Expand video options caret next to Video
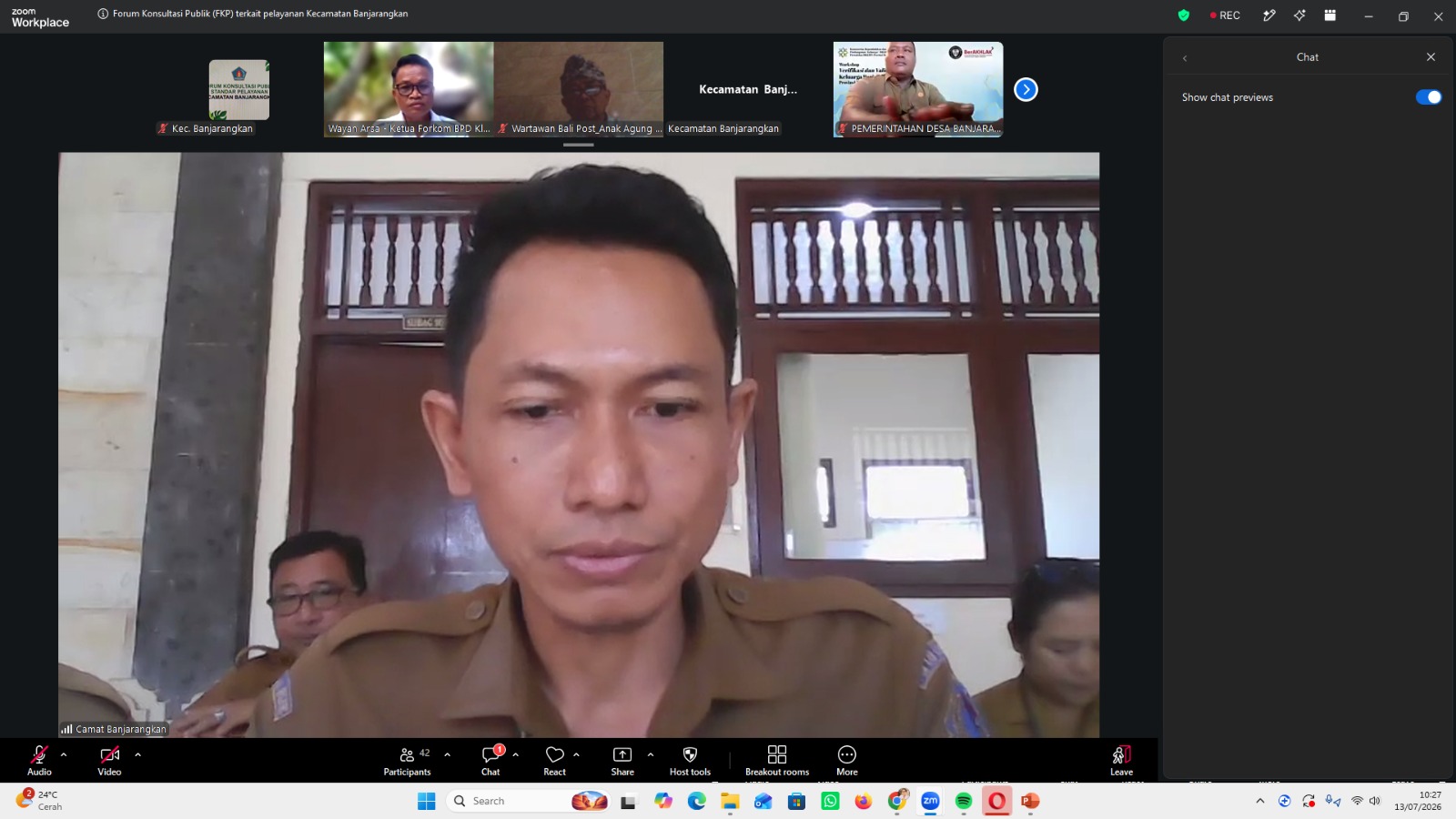Screen dimensions: 1456x819 tap(137, 754)
